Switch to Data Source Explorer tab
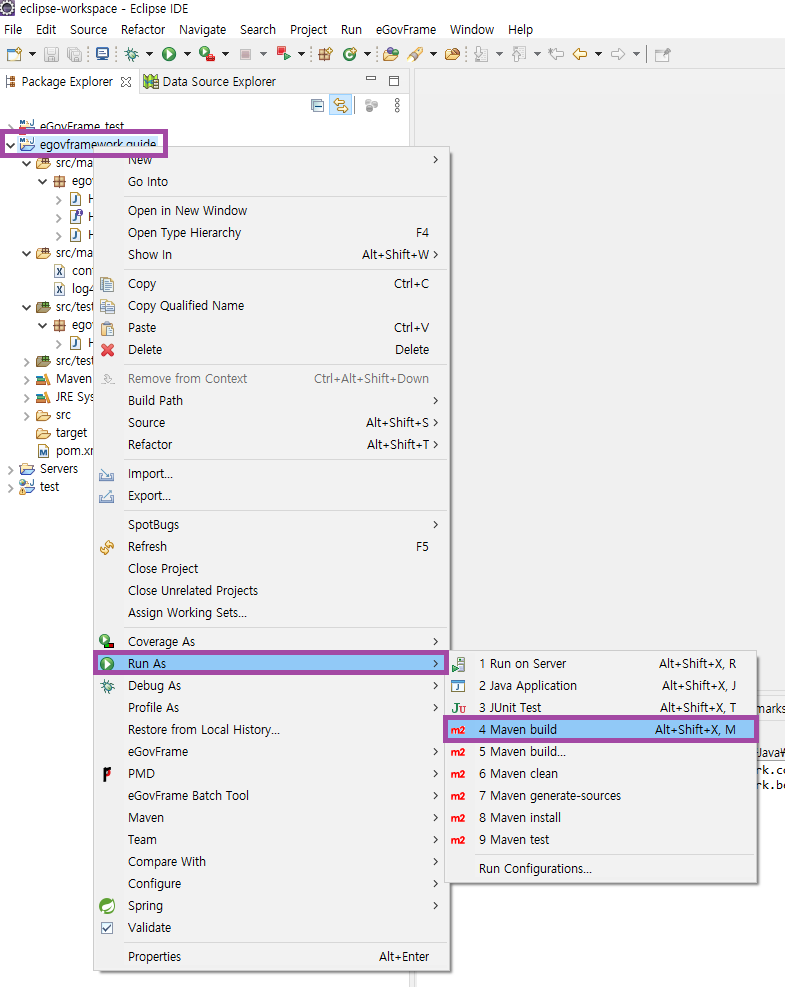This screenshot has height=987, width=785. 211,82
